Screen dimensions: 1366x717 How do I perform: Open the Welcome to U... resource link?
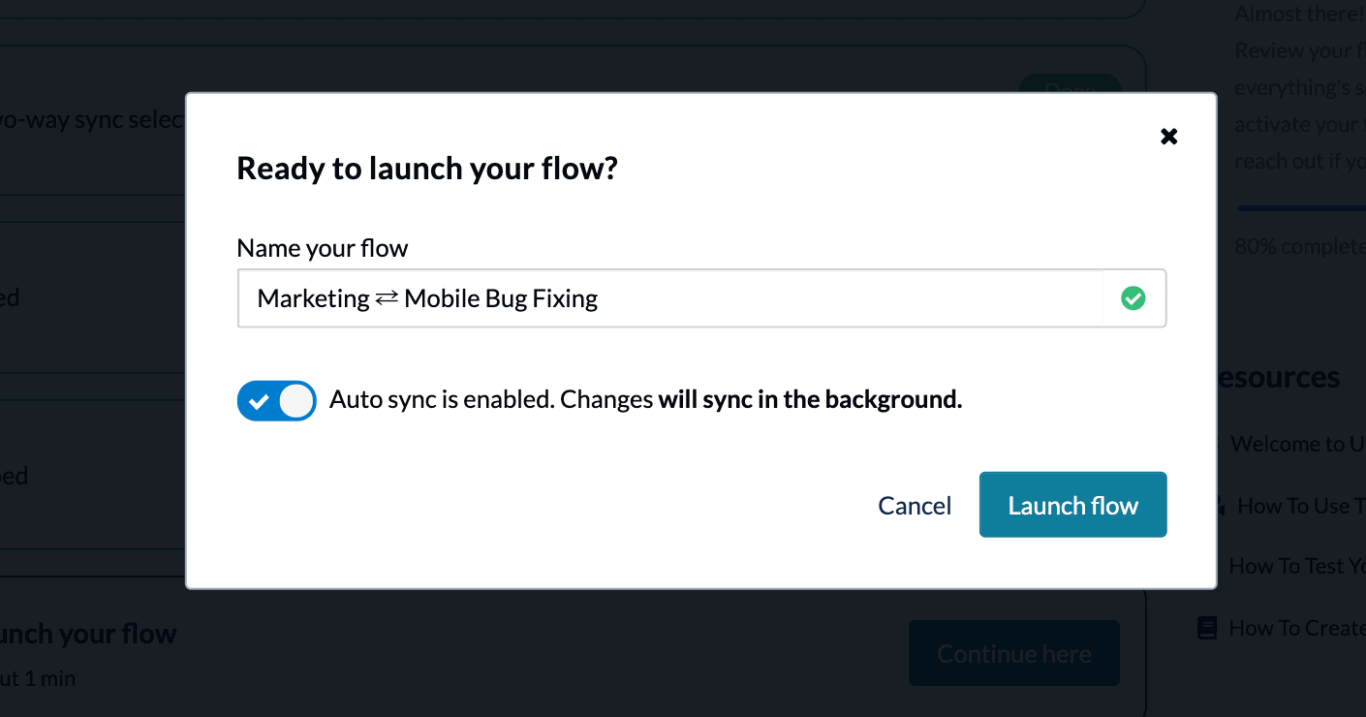click(x=1298, y=444)
